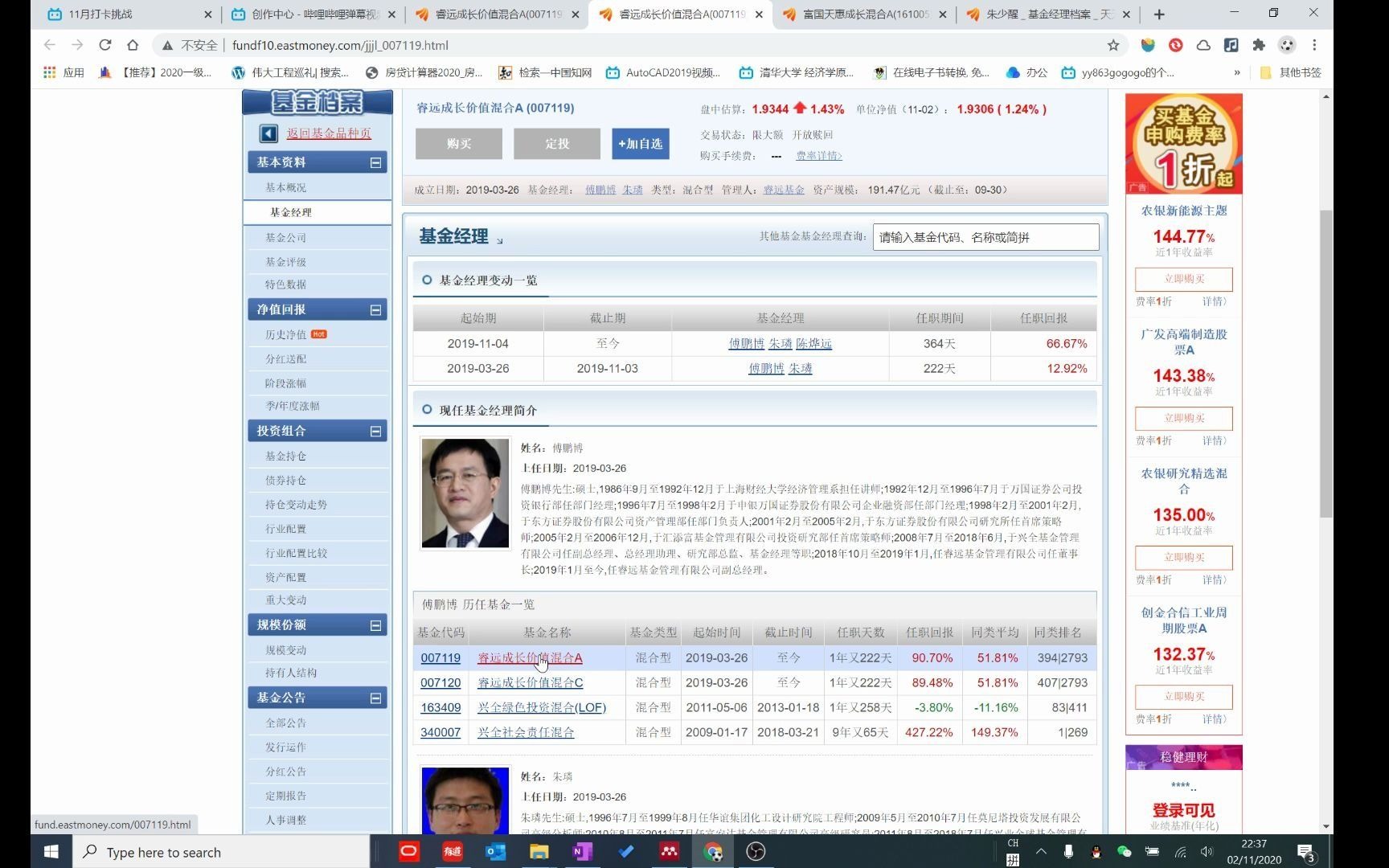Click the small arrow next to 基金经理 heading

[500, 240]
